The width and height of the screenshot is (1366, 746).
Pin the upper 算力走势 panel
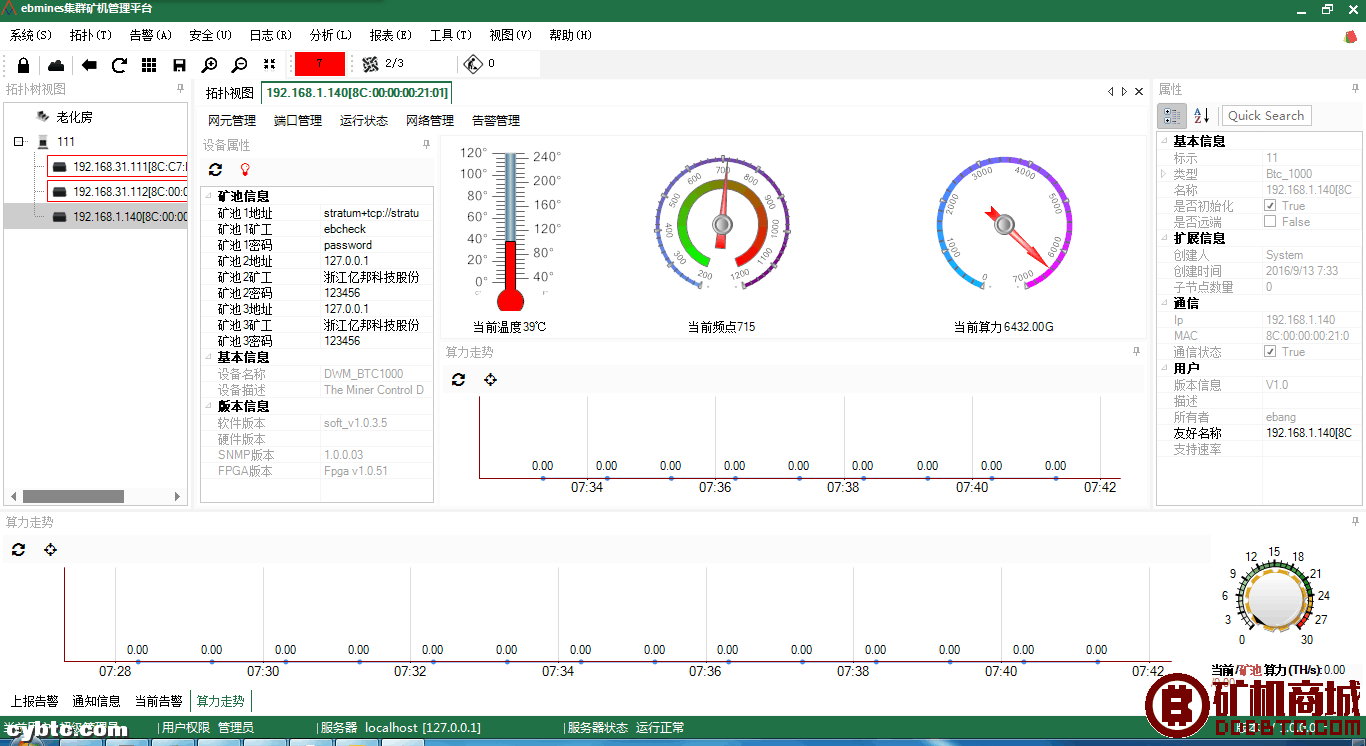1136,352
